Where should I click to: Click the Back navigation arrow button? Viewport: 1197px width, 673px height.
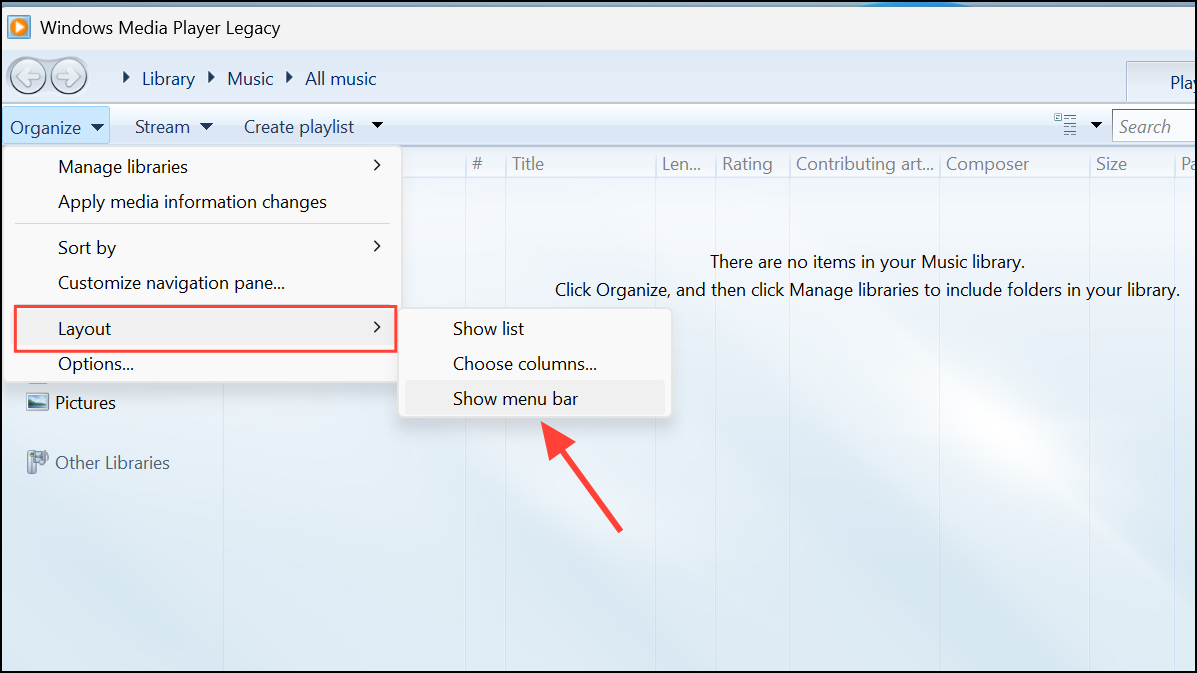[28, 76]
